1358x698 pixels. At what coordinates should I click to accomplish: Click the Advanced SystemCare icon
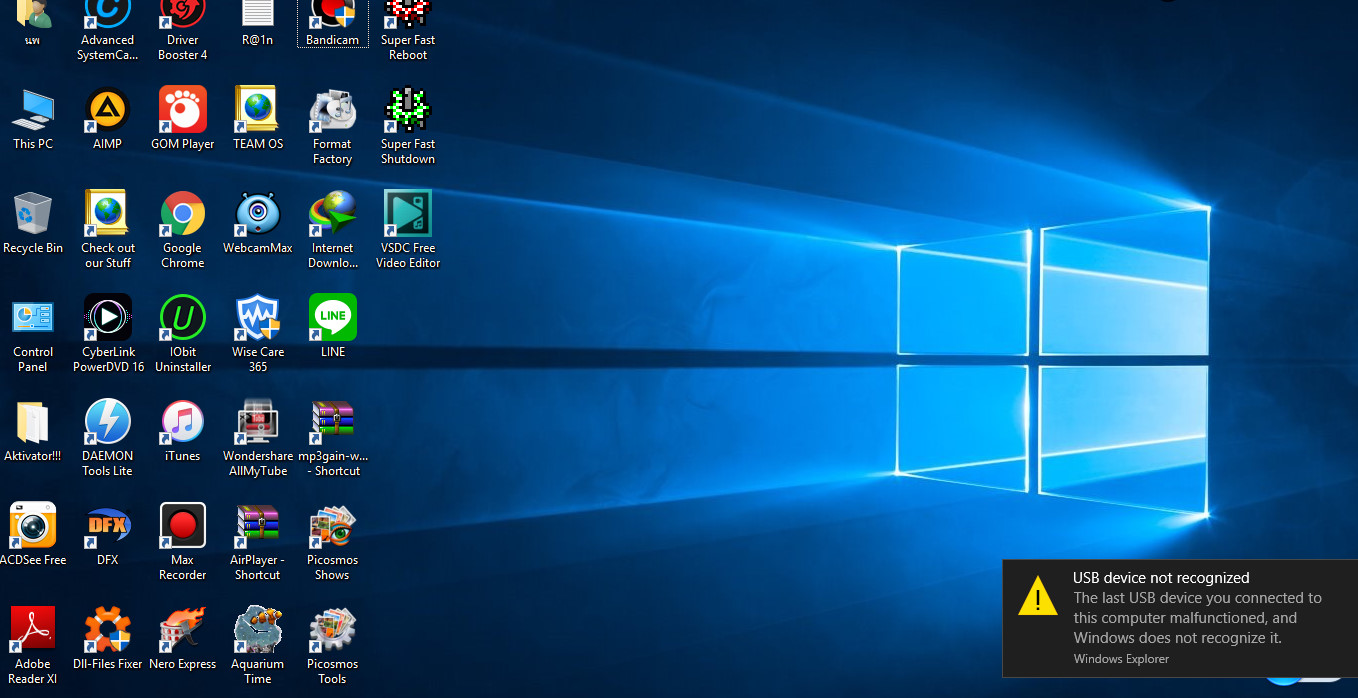(x=108, y=14)
